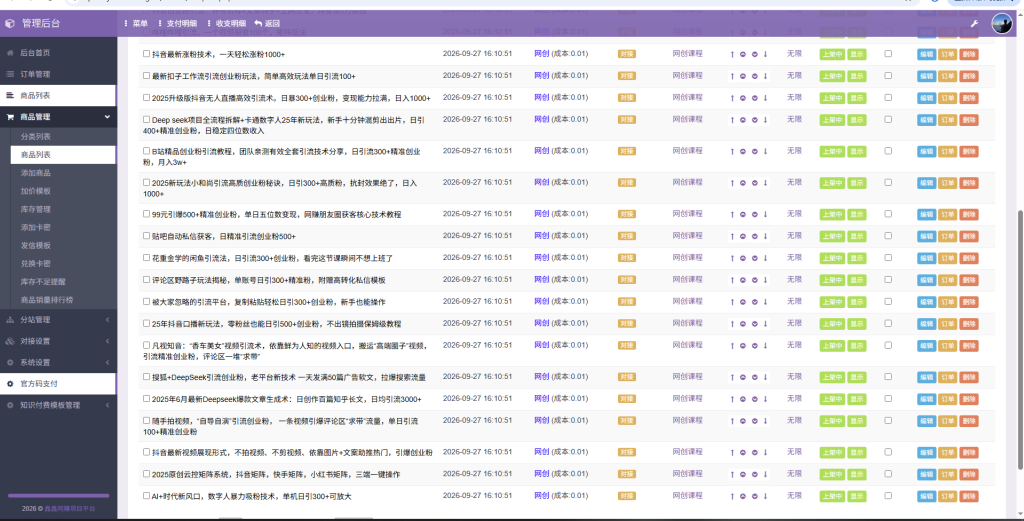Click 订单 for the 最新扣子工作流 row
This screenshot has height=521, width=1024.
pyautogui.click(x=948, y=76)
